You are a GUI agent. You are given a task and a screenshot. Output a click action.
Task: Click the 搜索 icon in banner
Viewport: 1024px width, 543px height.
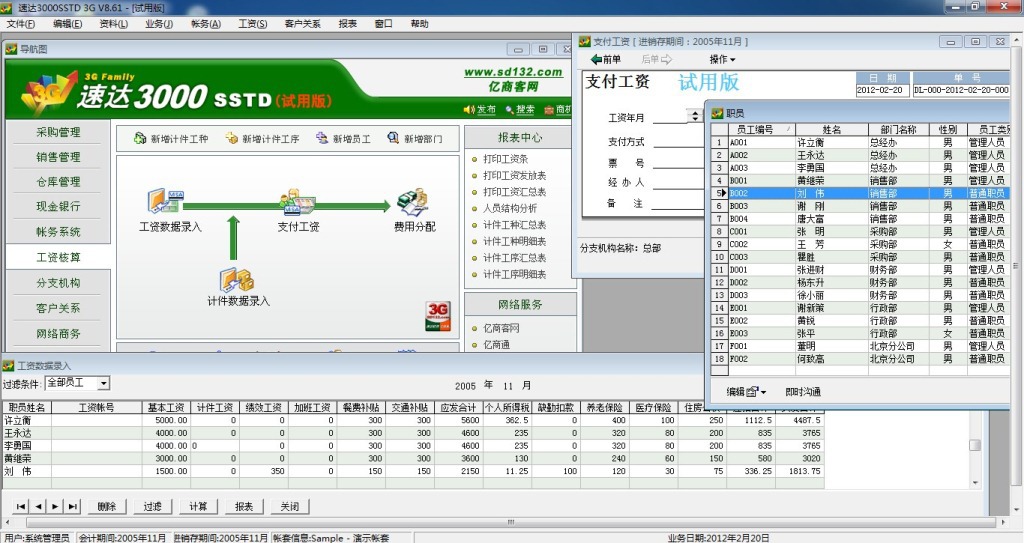tap(520, 109)
